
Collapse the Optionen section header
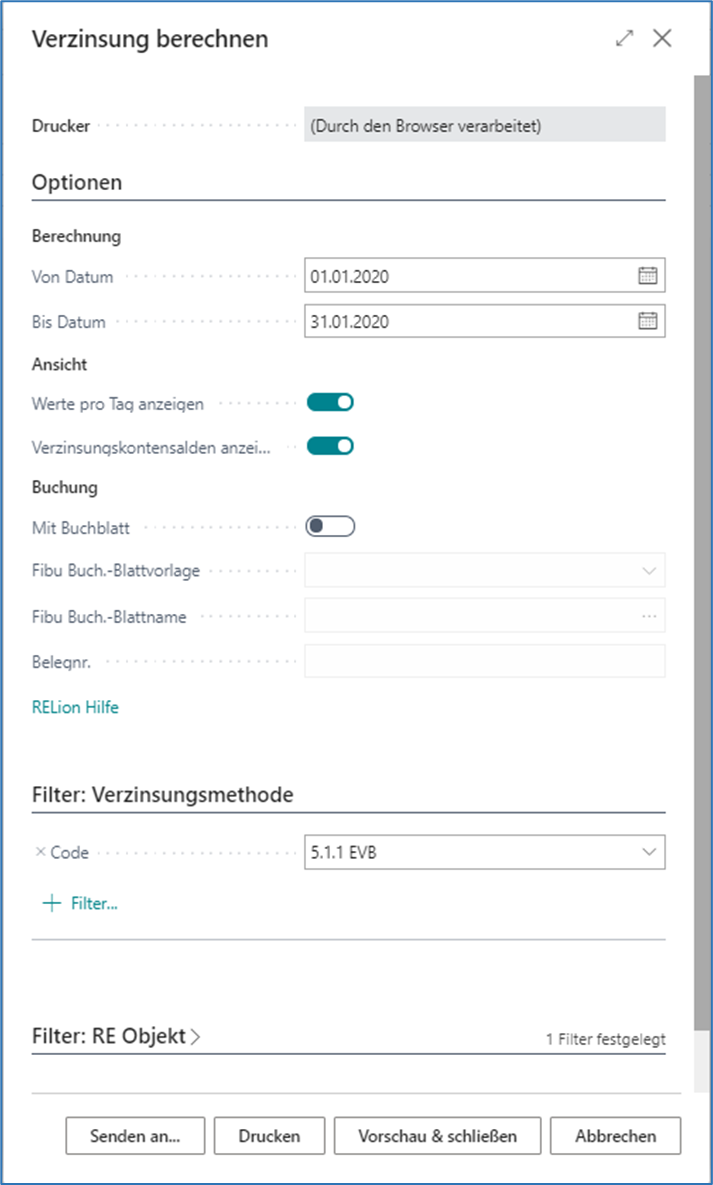78,182
